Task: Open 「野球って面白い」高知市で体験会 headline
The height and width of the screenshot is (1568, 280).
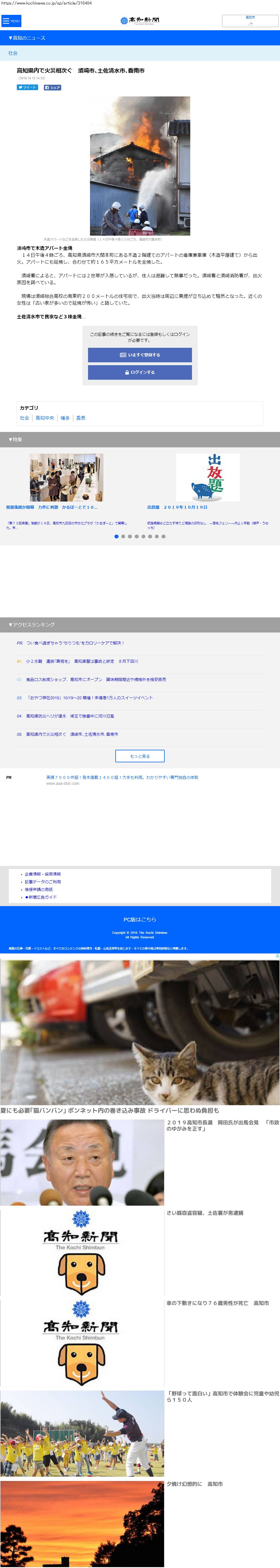Action: click(x=223, y=1396)
